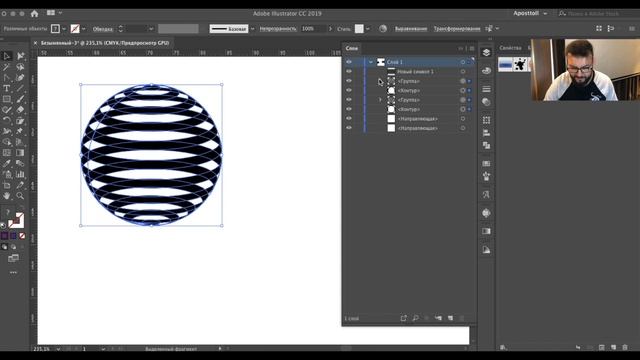Image resolution: width=640 pixels, height=360 pixels.
Task: Toggle visibility of second Группа item
Action: point(349,100)
